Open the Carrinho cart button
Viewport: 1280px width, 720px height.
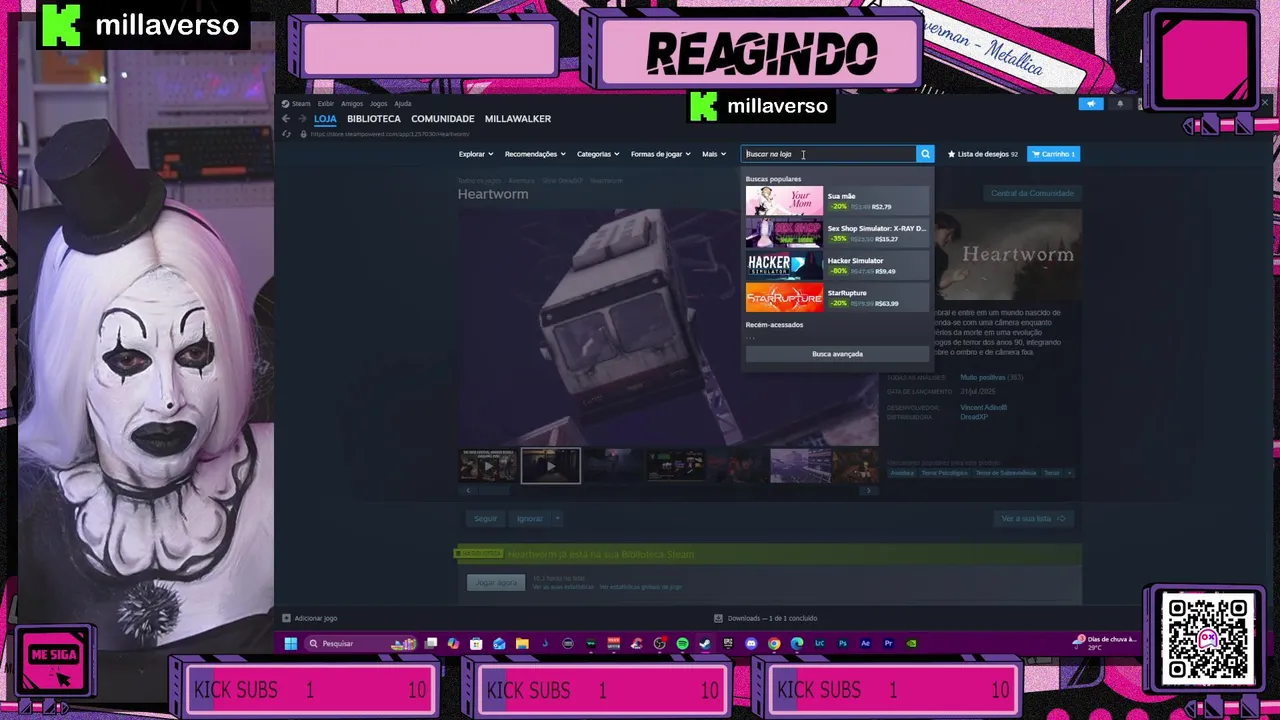coord(1053,154)
